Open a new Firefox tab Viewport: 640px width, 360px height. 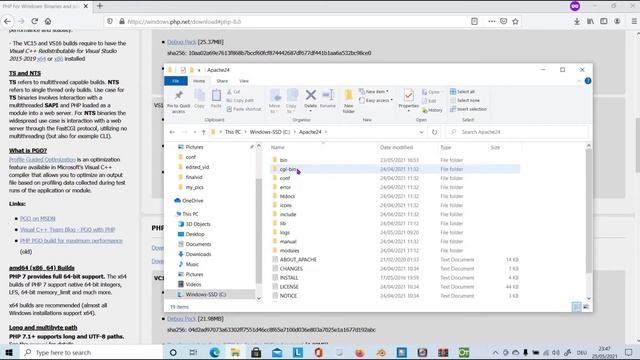click(100, 6)
